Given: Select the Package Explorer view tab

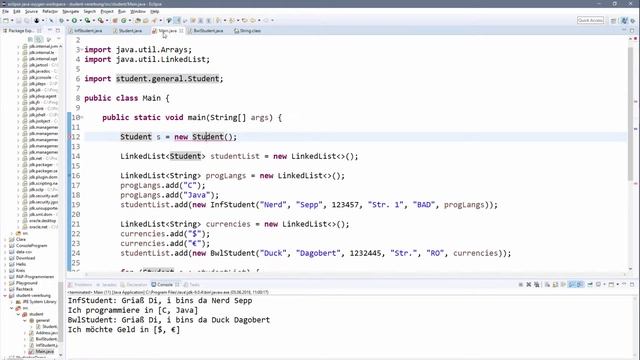Looking at the screenshot, I should [20, 31].
